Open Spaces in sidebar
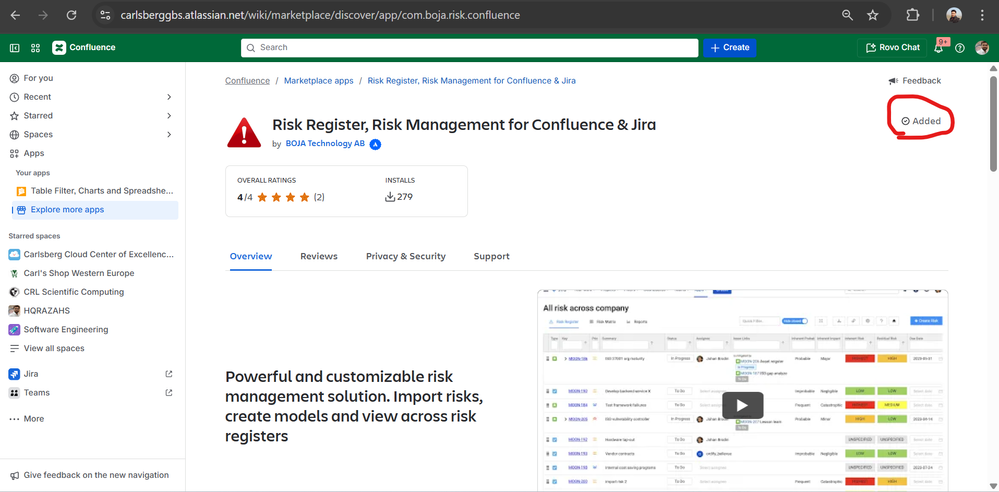This screenshot has width=999, height=492. (x=93, y=134)
